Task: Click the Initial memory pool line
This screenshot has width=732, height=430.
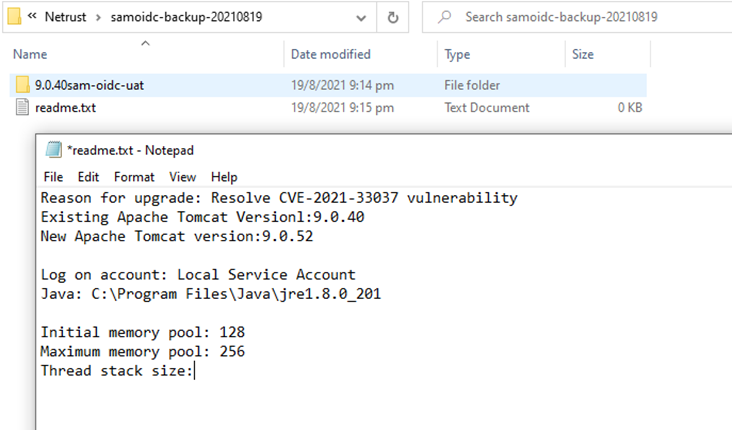Action: tap(143, 332)
